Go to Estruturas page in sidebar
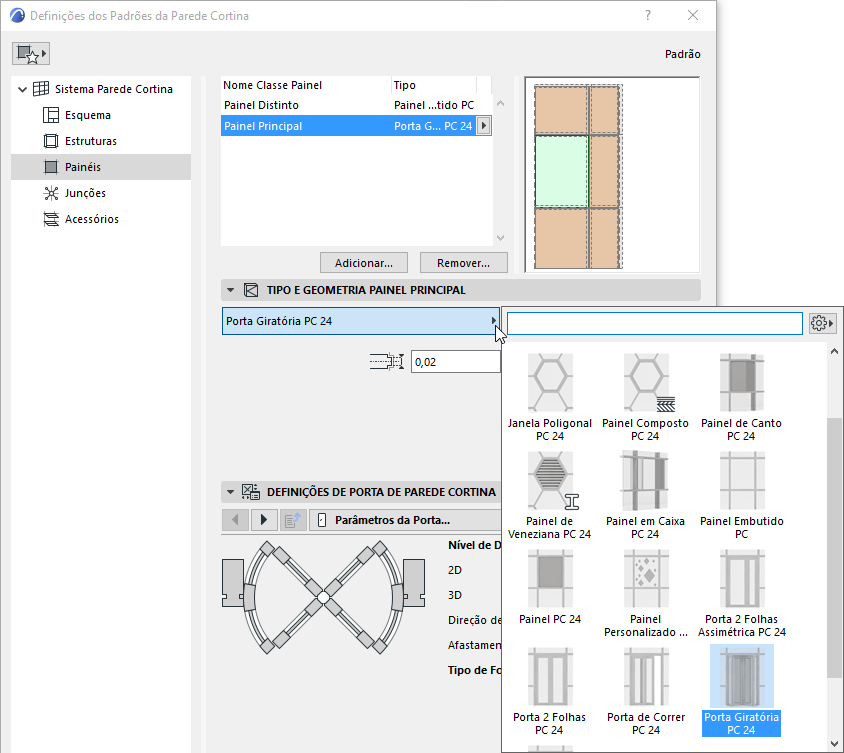 (90, 141)
